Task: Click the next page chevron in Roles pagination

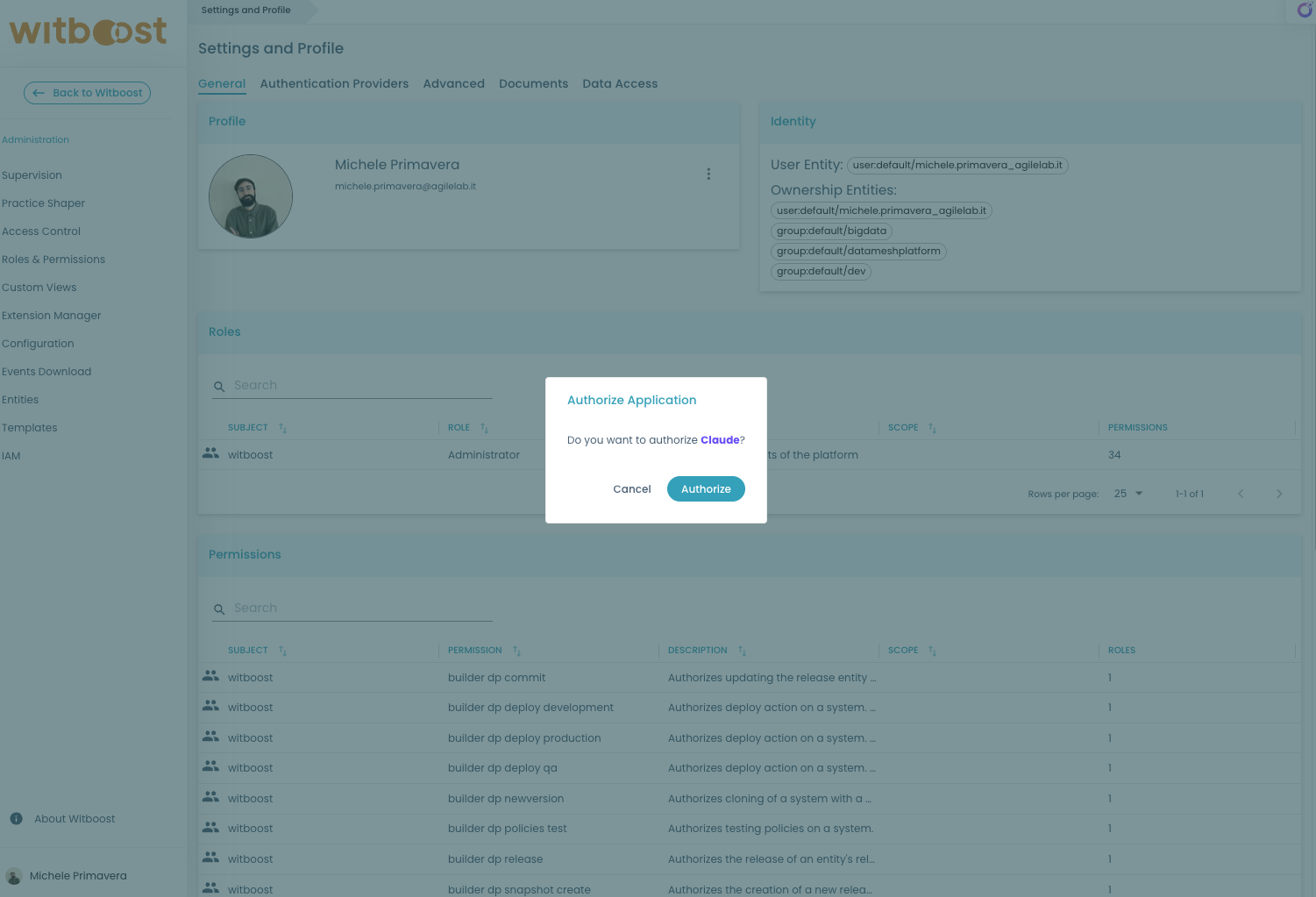Action: pyautogui.click(x=1279, y=493)
